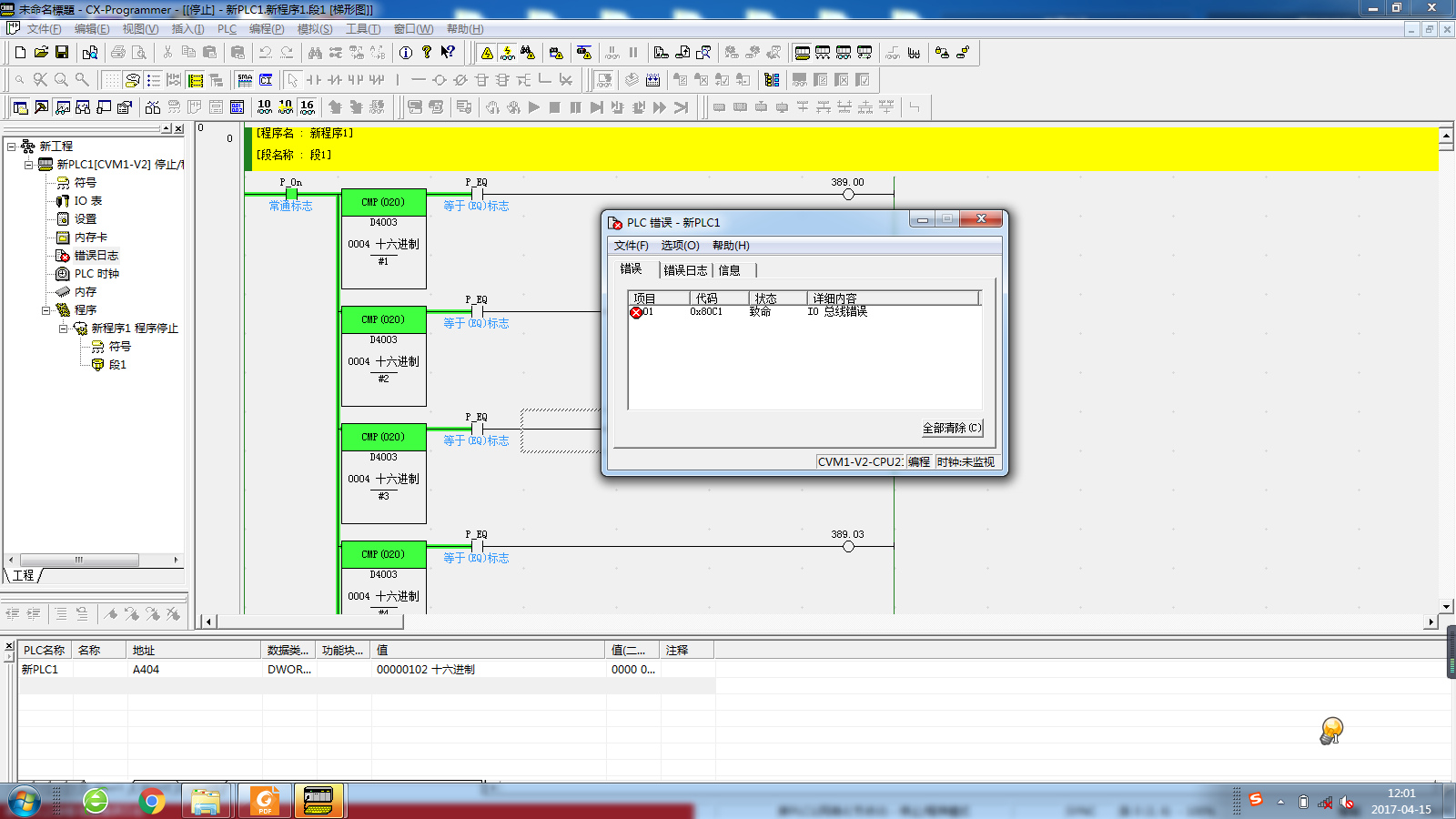Screen dimensions: 1456x819
Task: Collapse the 新工程 root tree node
Action: pos(12,147)
